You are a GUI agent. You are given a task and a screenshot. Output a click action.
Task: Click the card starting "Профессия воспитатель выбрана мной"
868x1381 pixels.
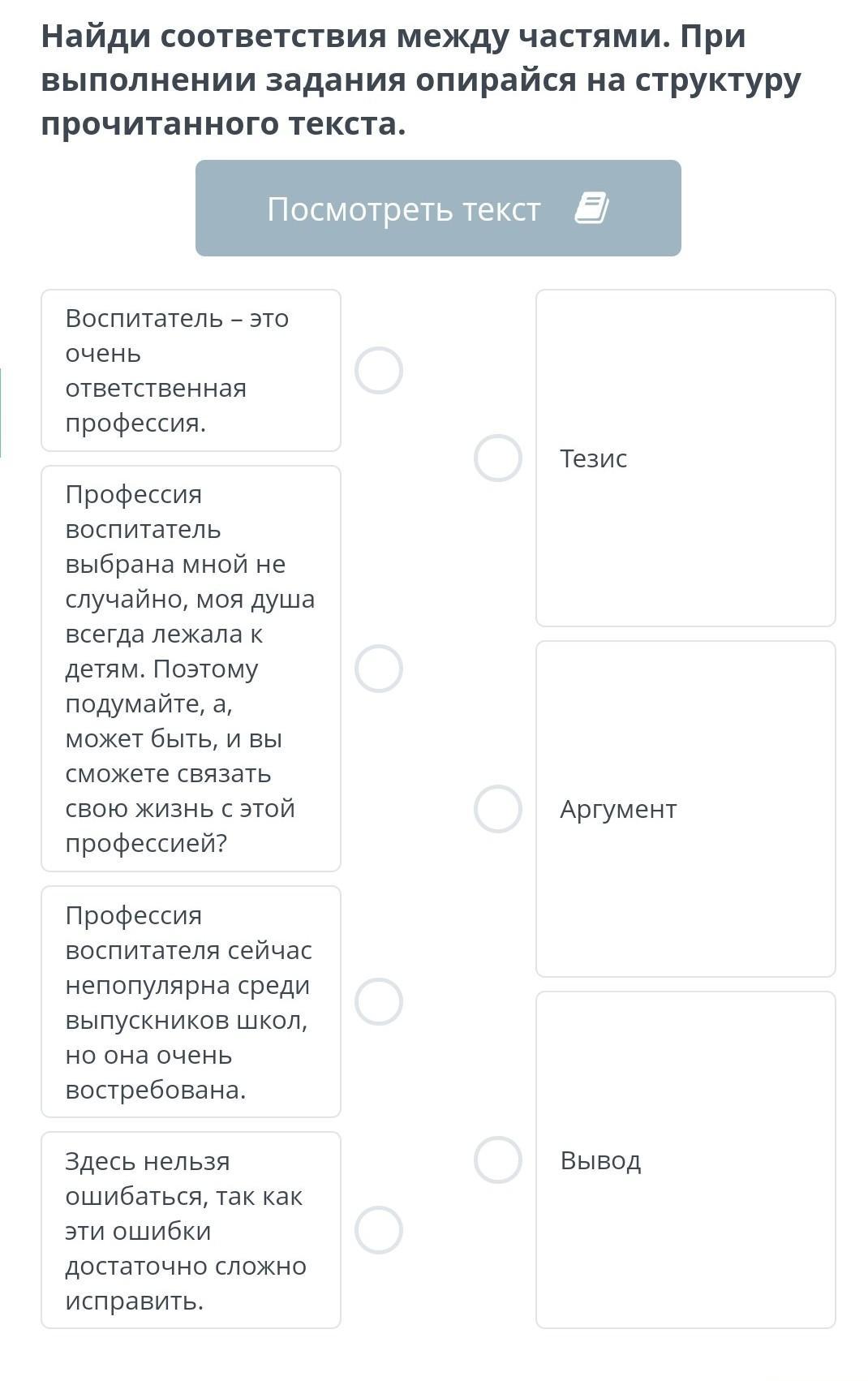click(x=191, y=669)
